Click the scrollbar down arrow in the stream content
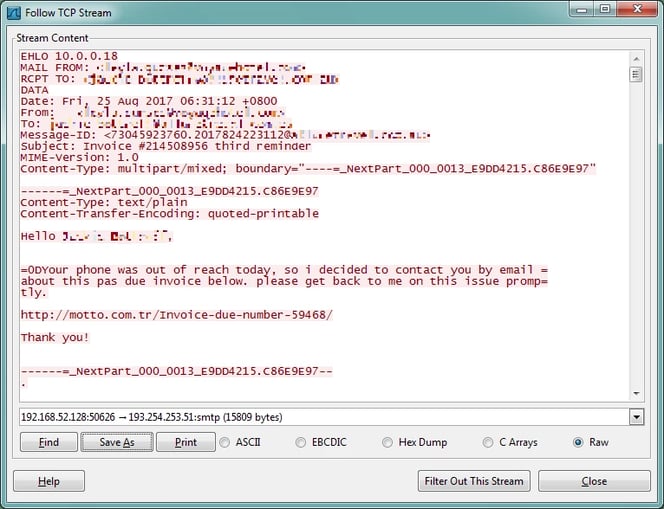Image resolution: width=664 pixels, height=509 pixels. pos(636,393)
